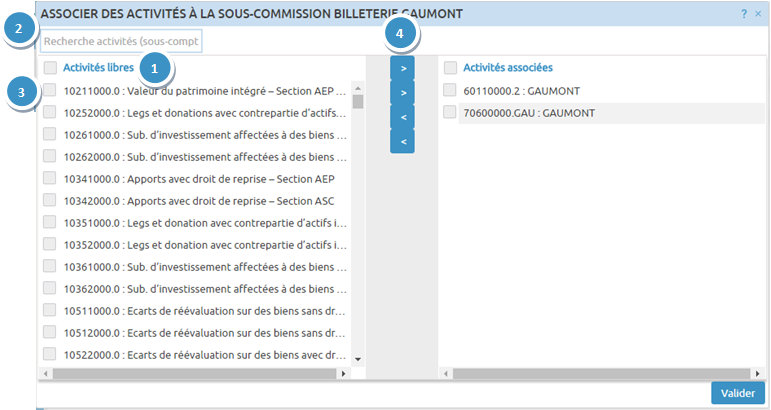Click the topmost '>' transfer button
The width and height of the screenshot is (771, 410).
click(403, 68)
